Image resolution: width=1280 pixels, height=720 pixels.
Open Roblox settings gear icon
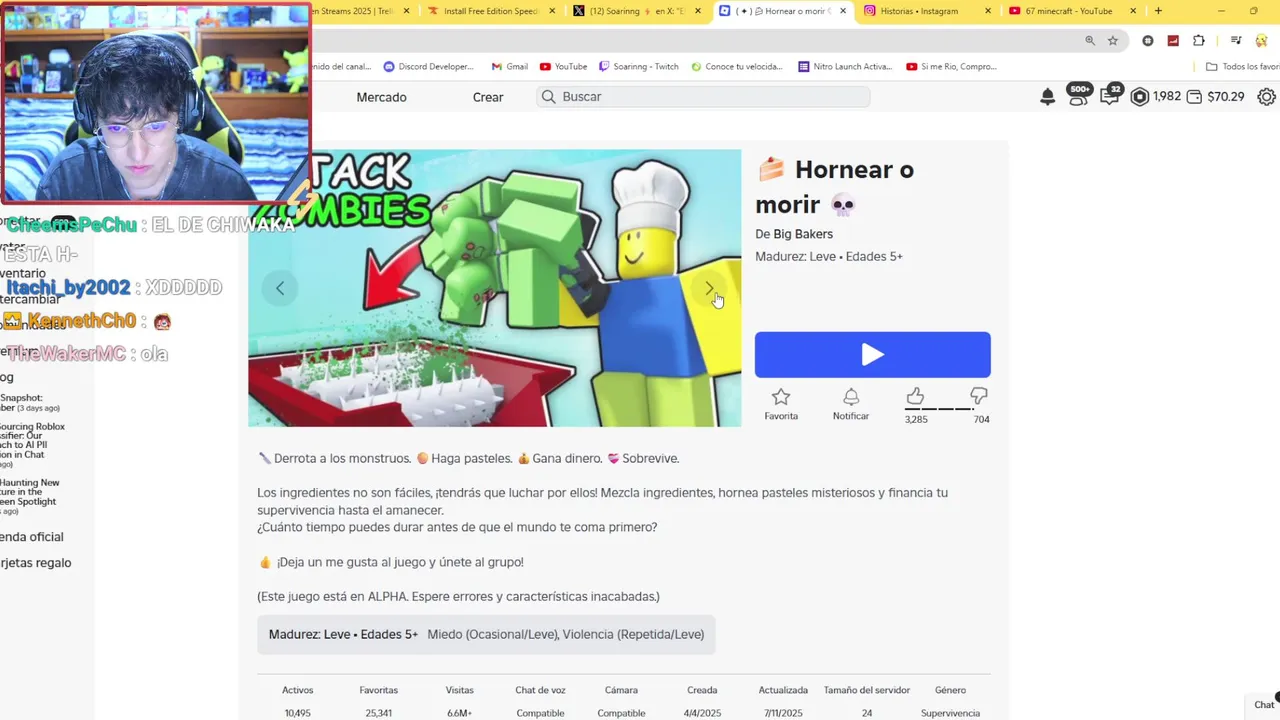tap(1266, 97)
